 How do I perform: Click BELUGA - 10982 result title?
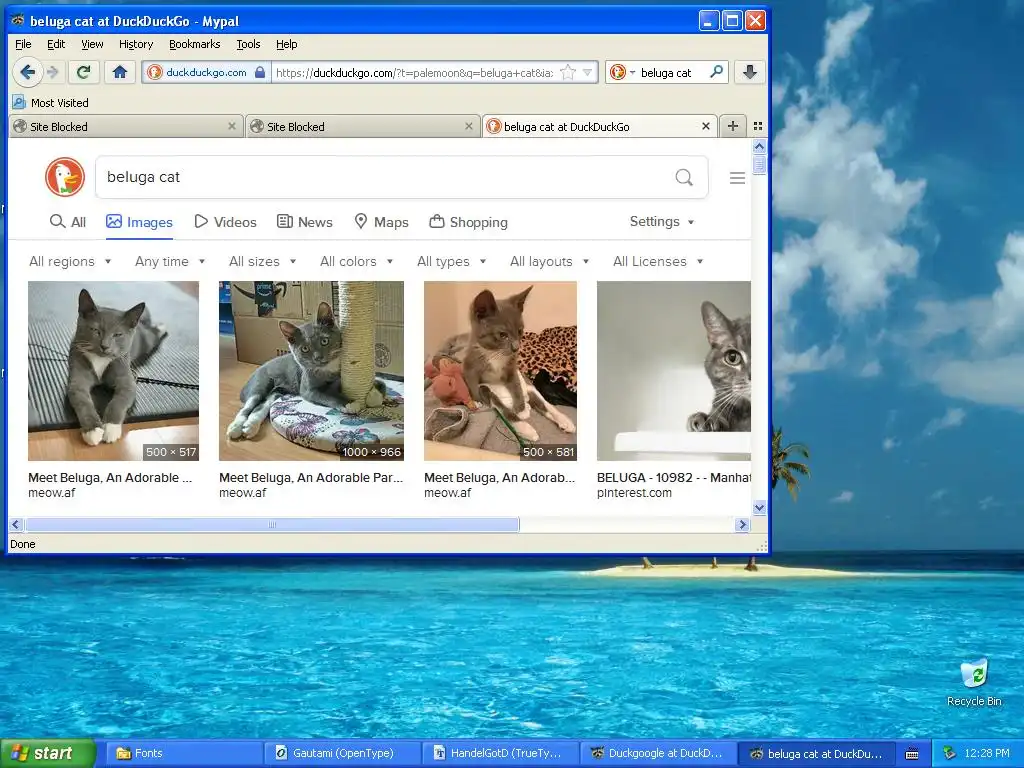(674, 477)
